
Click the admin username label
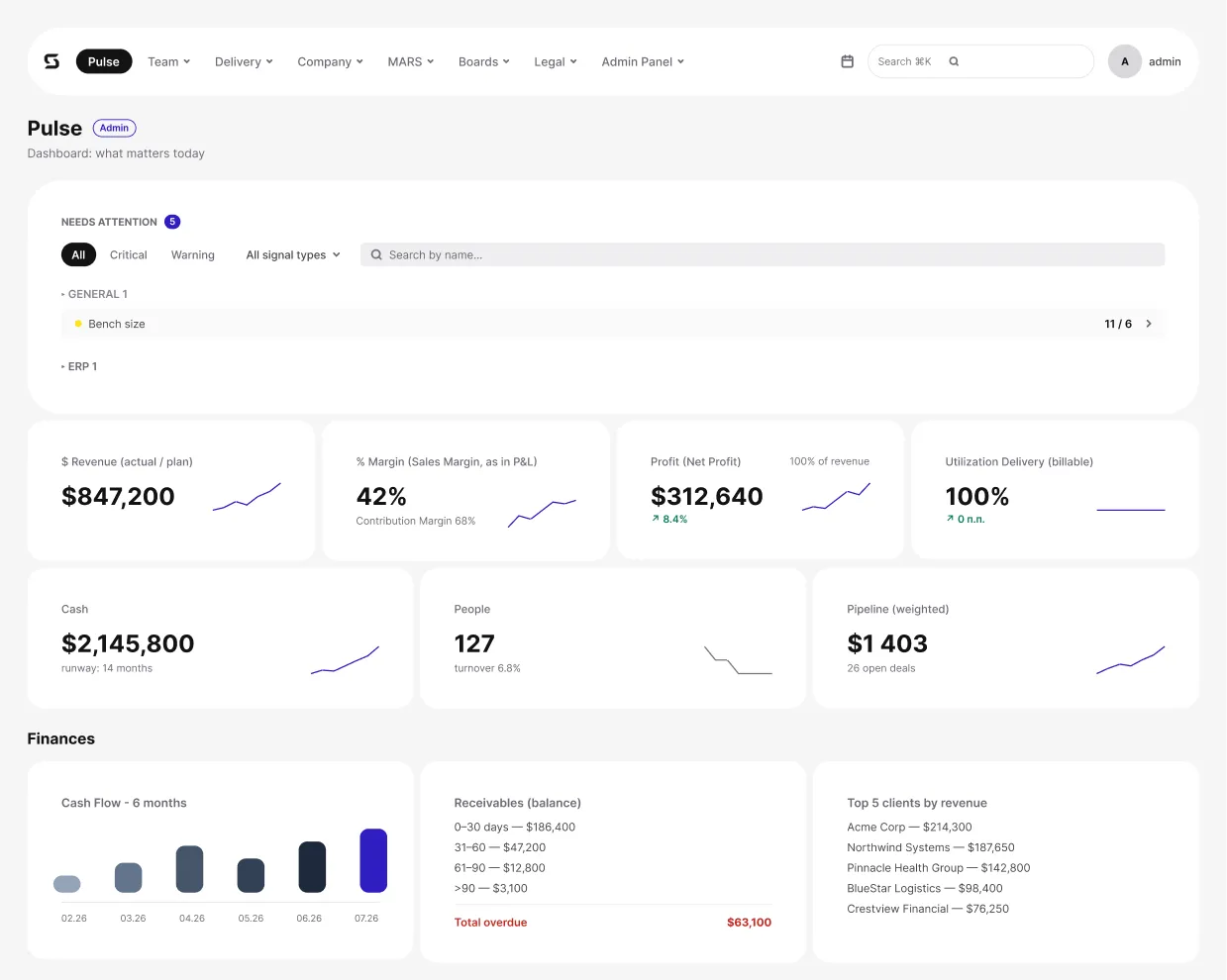tap(1165, 61)
